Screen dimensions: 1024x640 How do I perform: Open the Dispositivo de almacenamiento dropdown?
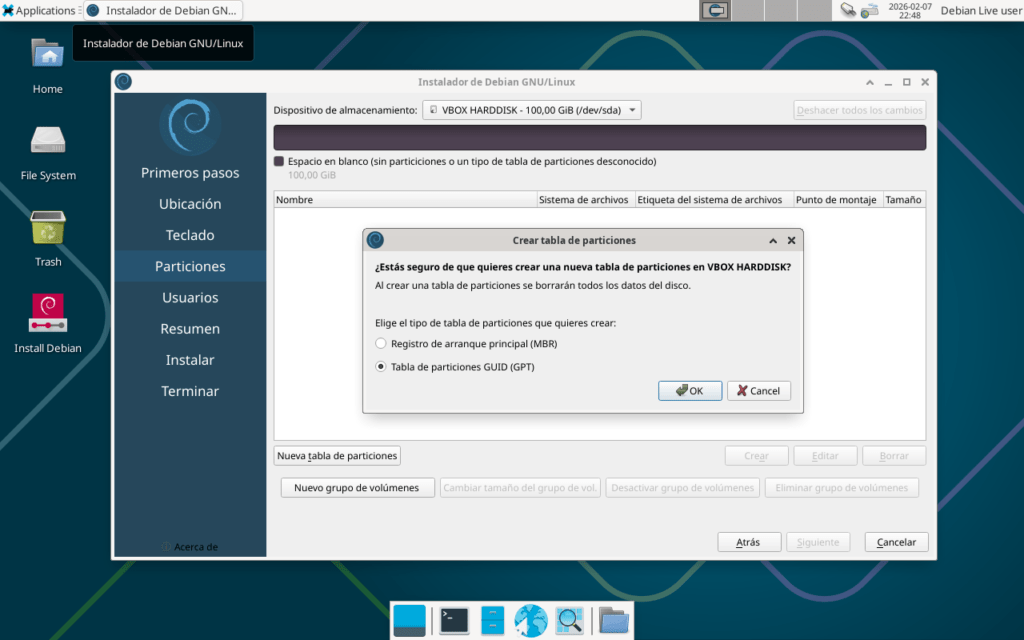coord(531,110)
